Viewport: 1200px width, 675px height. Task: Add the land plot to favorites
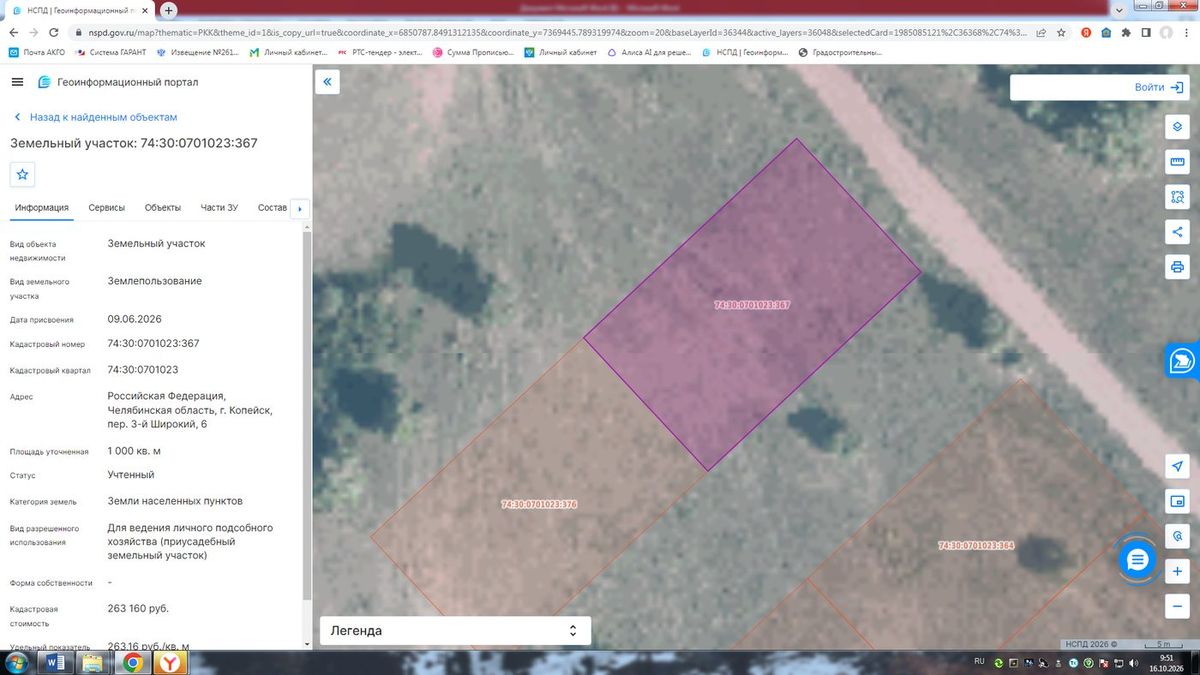[23, 174]
